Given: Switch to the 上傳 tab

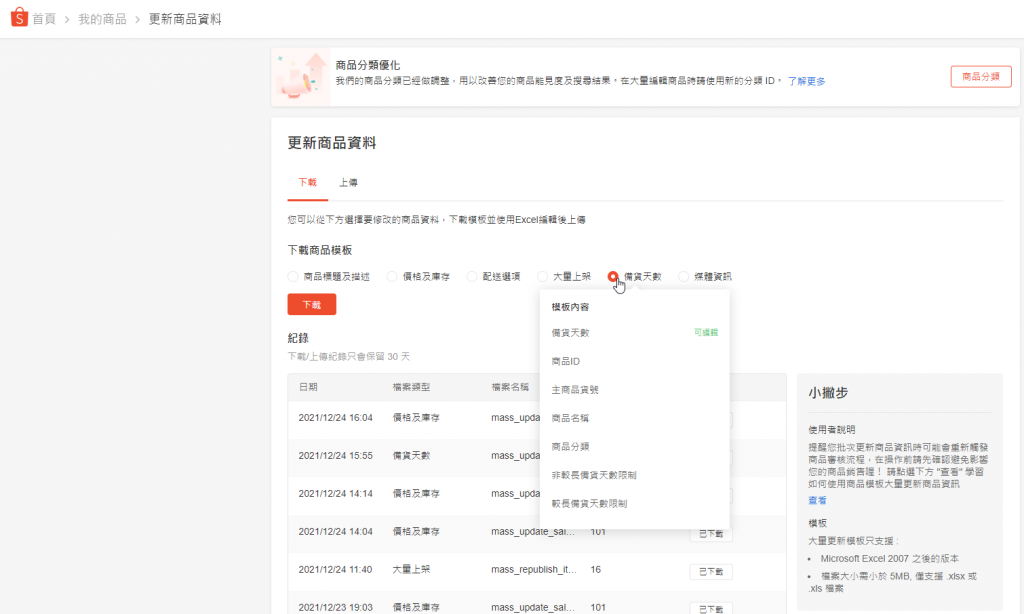Looking at the screenshot, I should [348, 183].
